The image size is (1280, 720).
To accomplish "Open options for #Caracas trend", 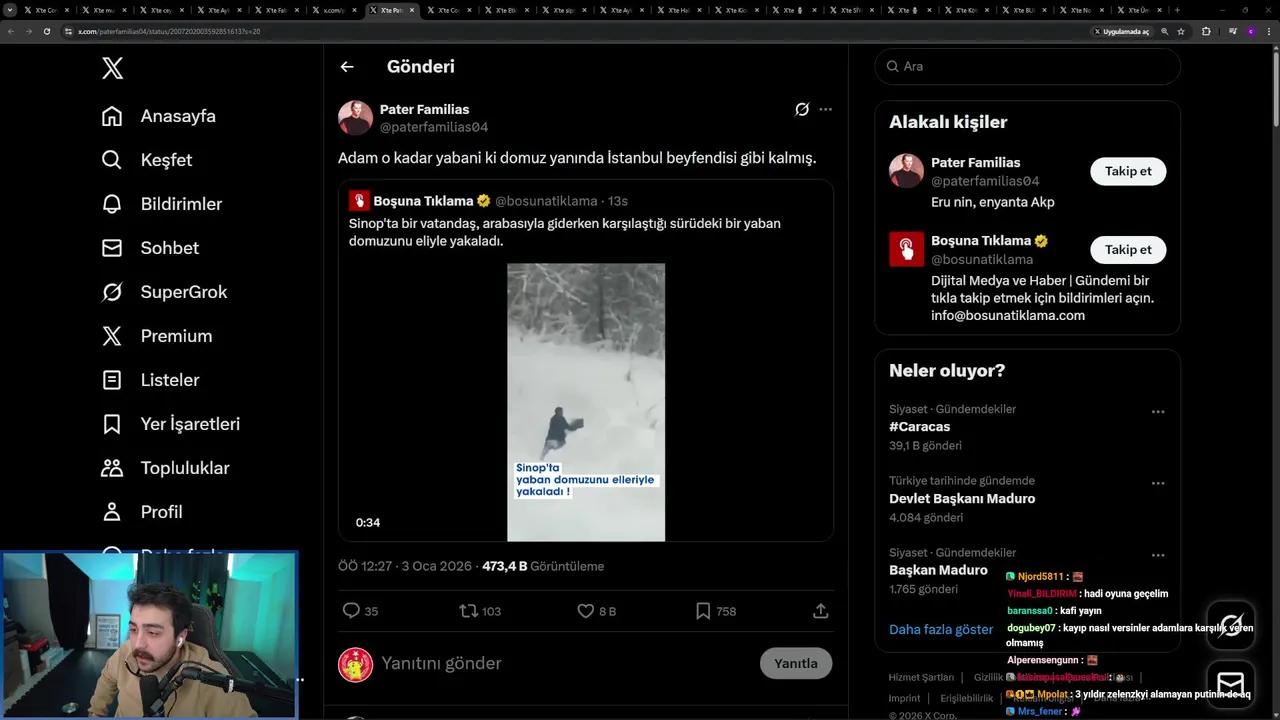I will pyautogui.click(x=1158, y=412).
